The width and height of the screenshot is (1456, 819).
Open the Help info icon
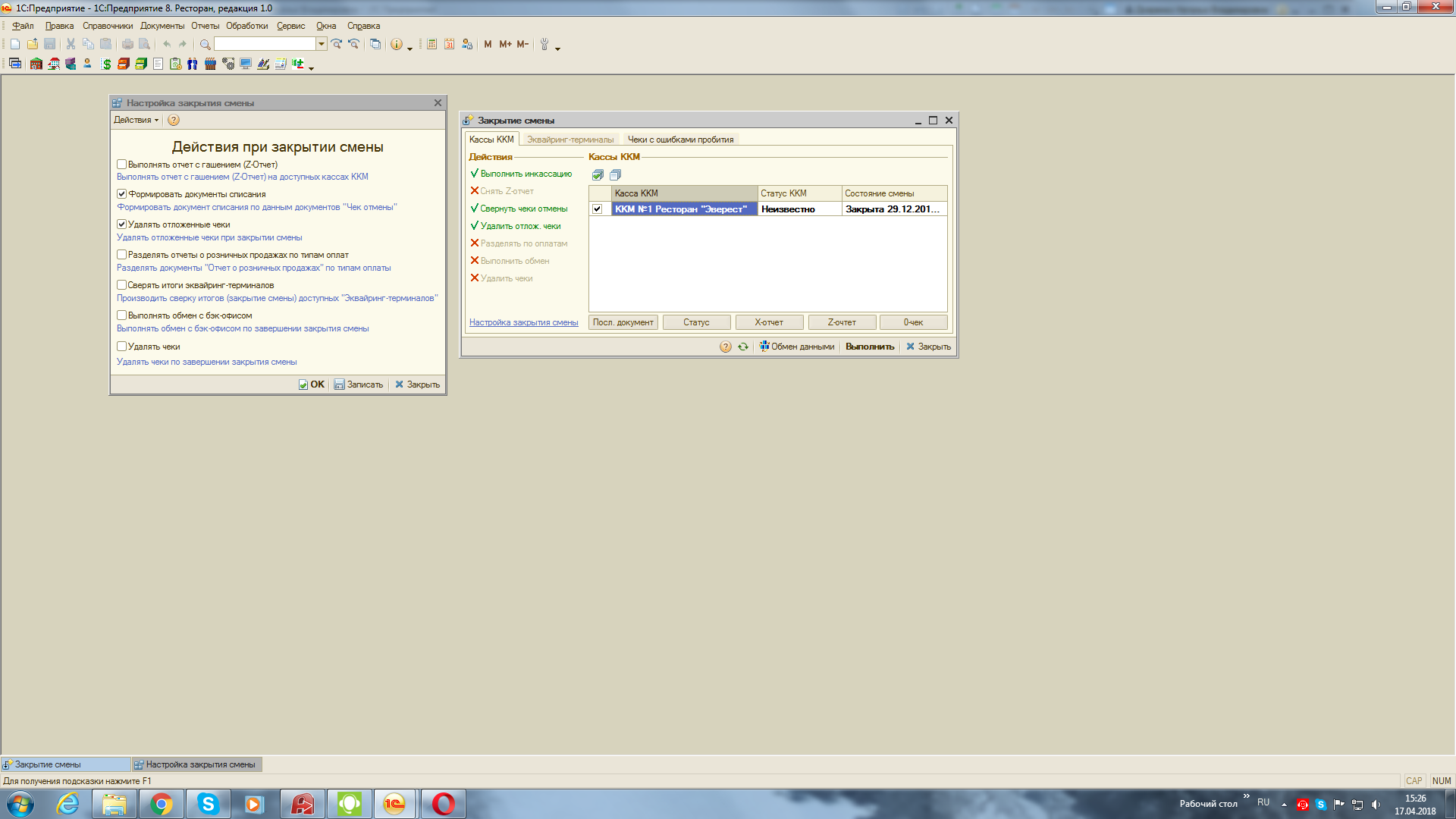(397, 44)
